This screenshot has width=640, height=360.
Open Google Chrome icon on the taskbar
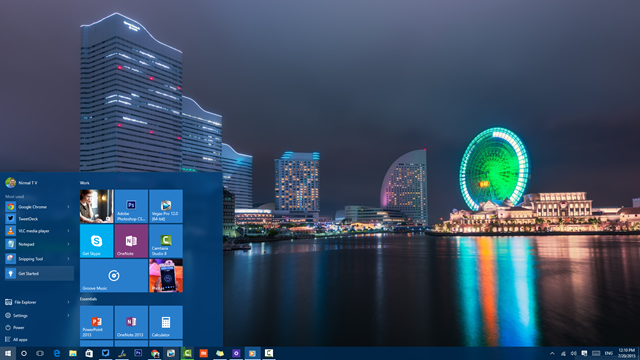tap(154, 353)
